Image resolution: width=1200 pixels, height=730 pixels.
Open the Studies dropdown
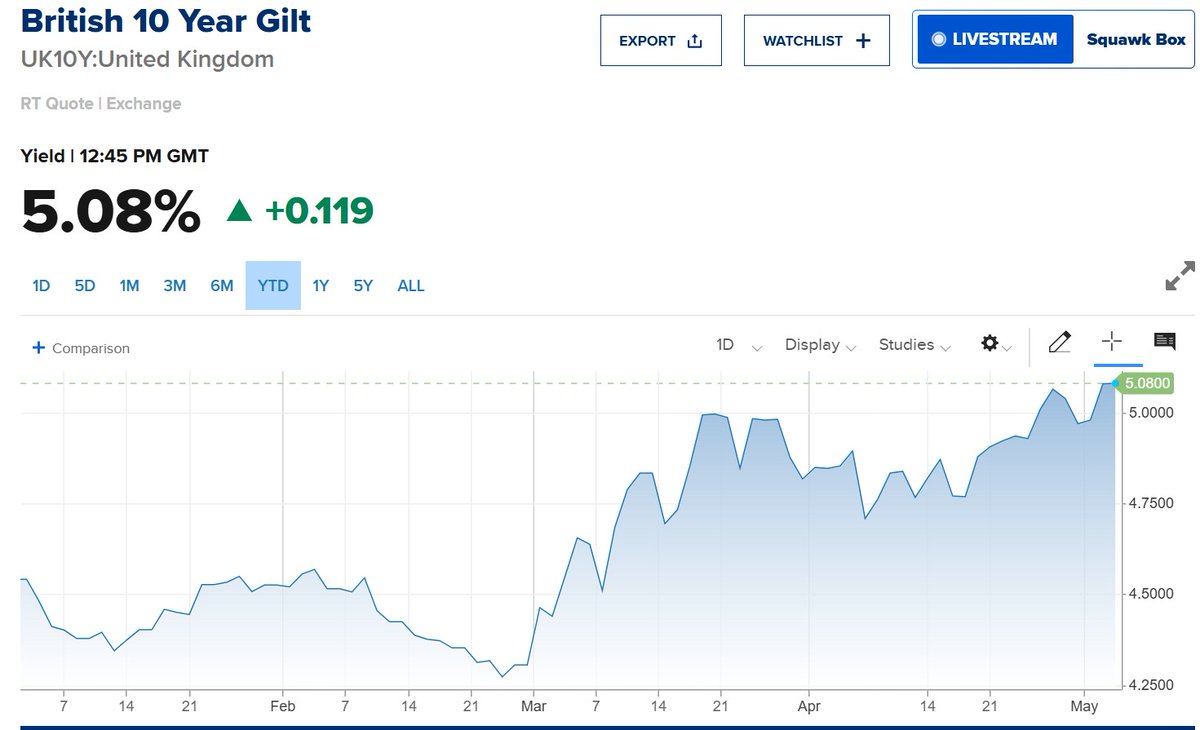coord(915,345)
